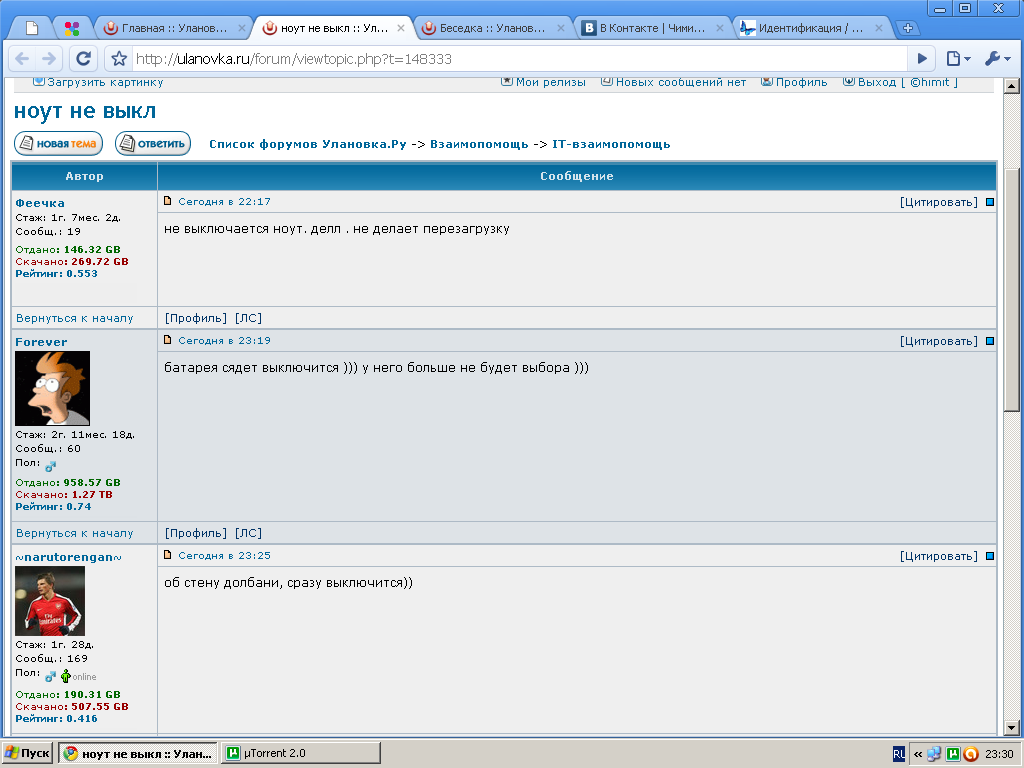Click Forever's Fry avatar image
This screenshot has width=1024, height=768.
click(x=52, y=389)
